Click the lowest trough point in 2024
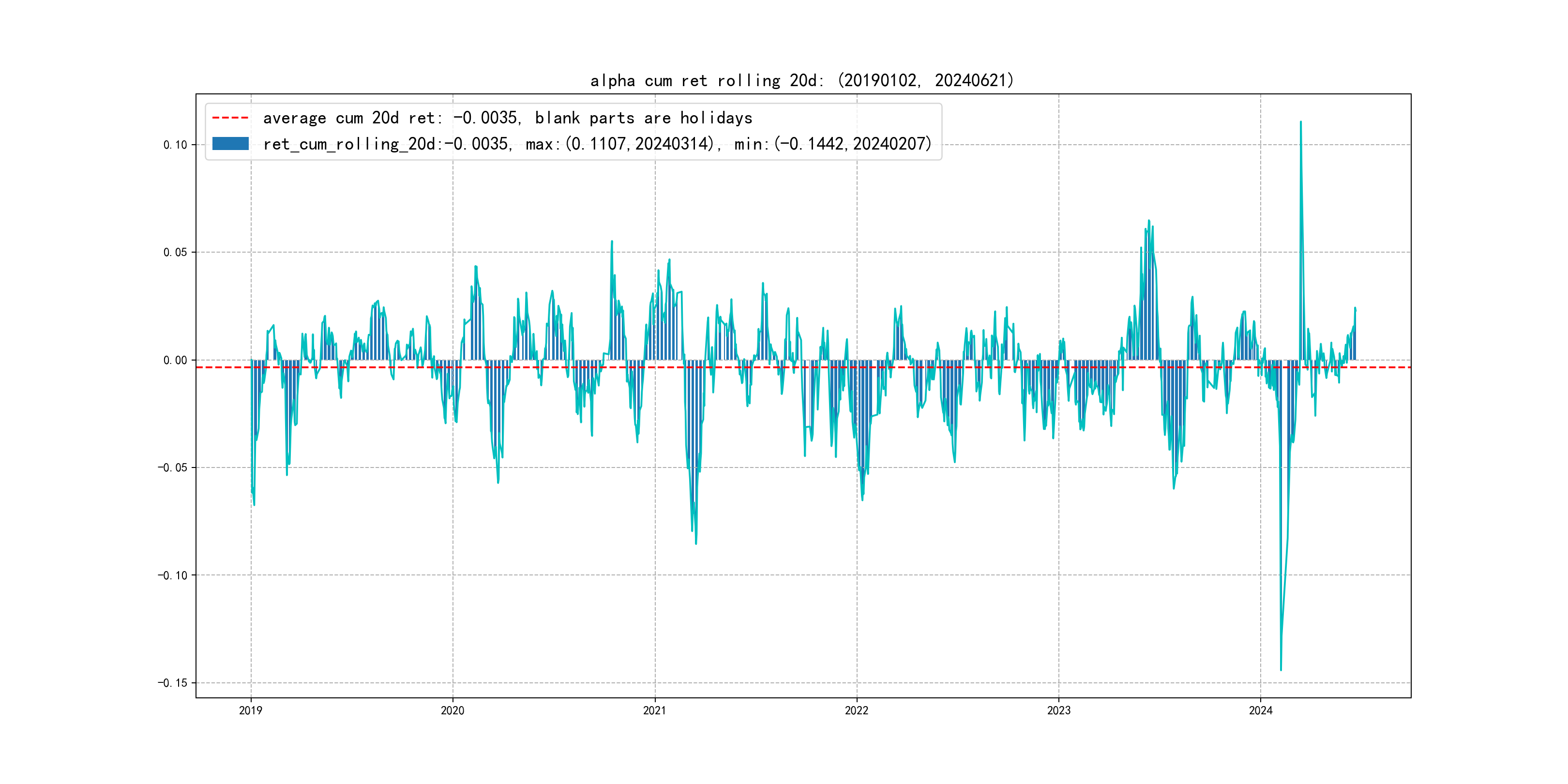The width and height of the screenshot is (1568, 784). click(1281, 670)
